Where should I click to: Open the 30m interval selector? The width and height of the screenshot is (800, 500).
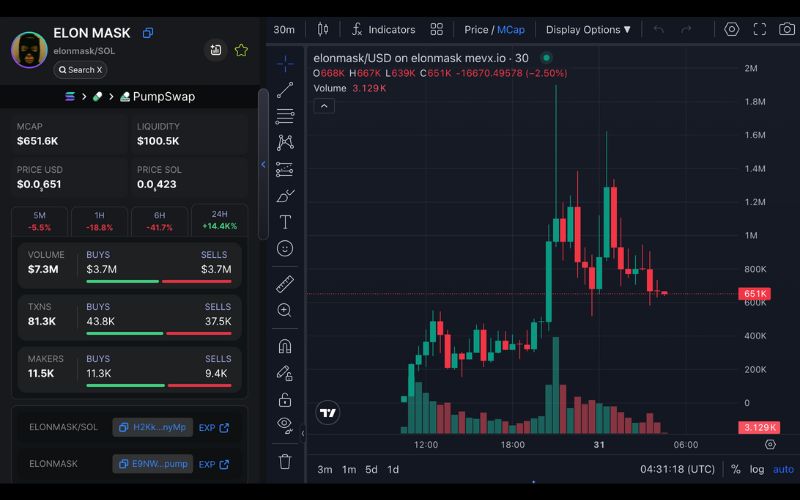point(284,30)
